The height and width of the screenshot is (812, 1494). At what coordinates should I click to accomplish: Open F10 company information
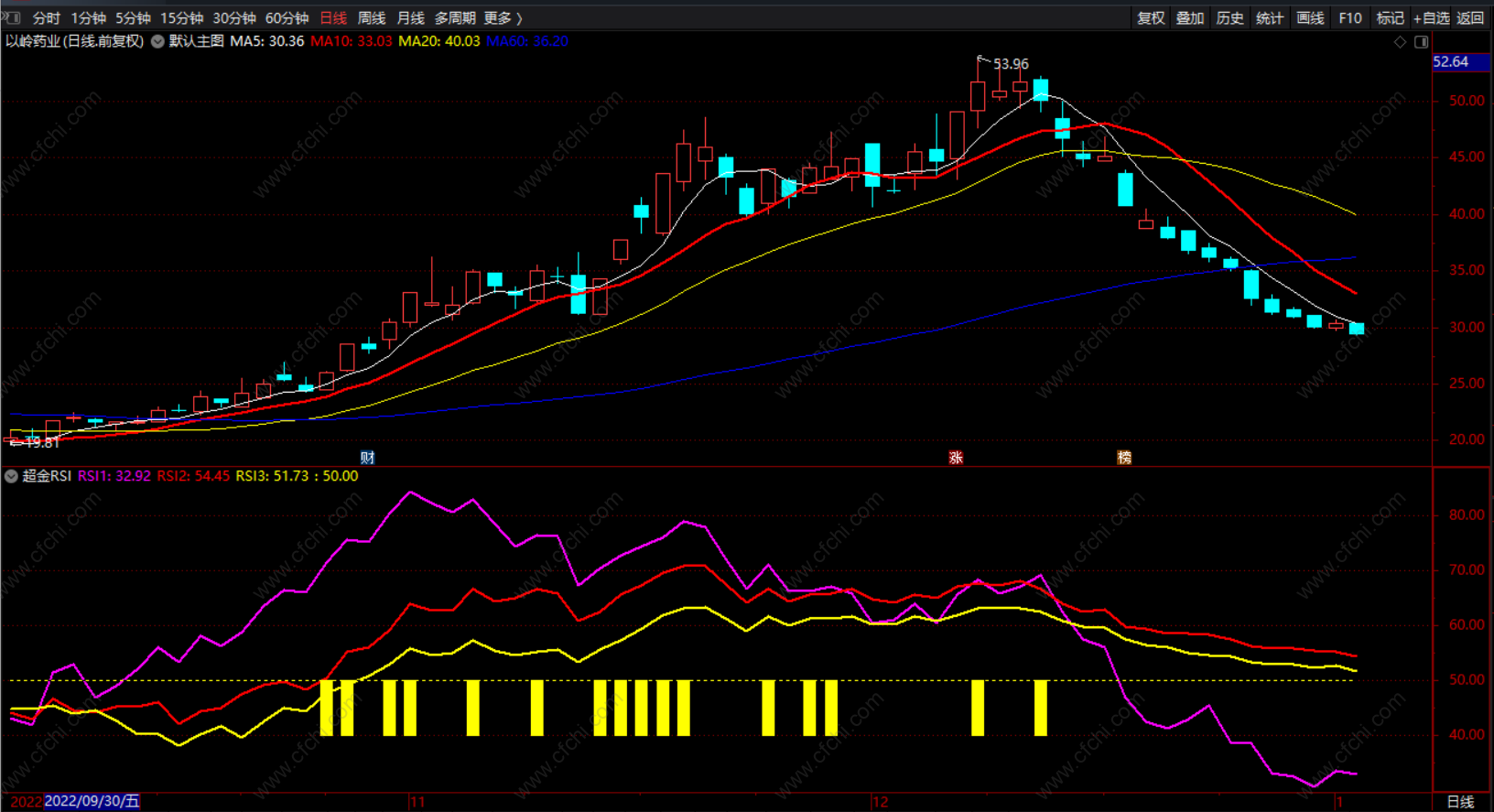click(x=1349, y=18)
